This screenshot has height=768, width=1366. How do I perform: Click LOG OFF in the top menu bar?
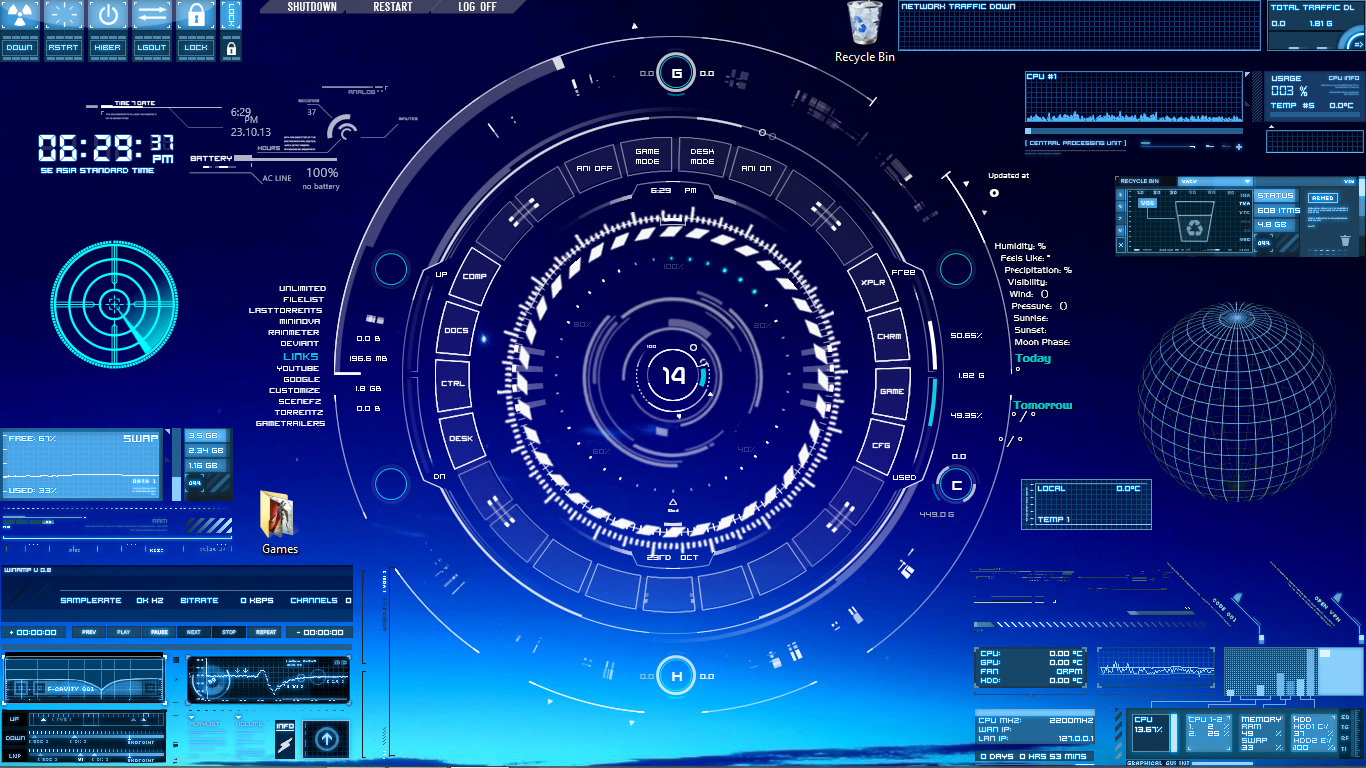[x=480, y=5]
